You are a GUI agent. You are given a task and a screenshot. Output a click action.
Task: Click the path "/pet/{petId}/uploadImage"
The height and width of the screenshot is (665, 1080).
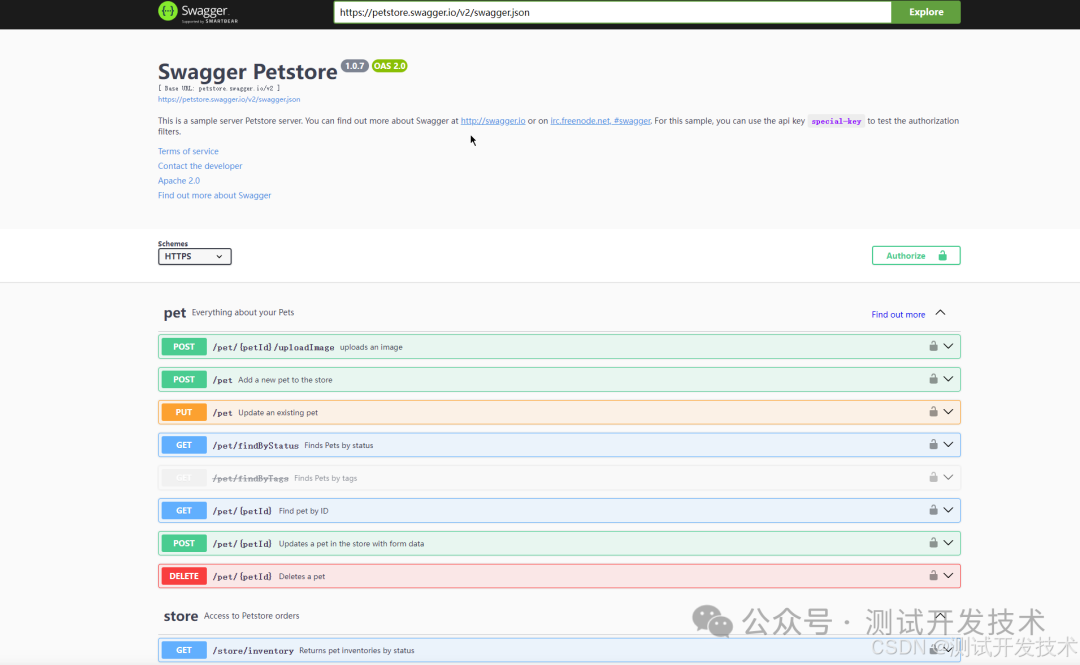[273, 347]
